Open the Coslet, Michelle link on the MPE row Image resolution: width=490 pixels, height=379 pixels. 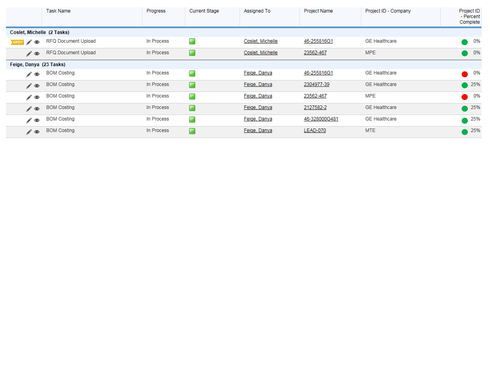[x=260, y=53]
